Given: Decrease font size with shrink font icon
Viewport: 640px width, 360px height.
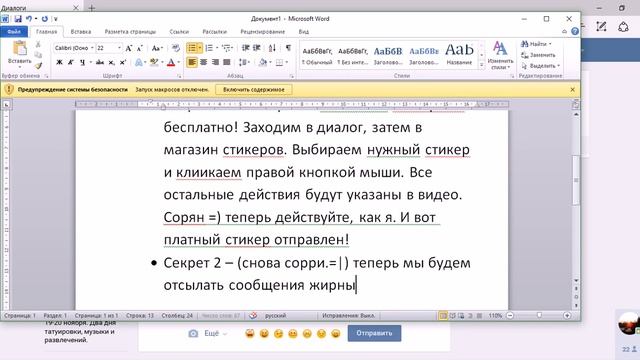Looking at the screenshot, I should click(140, 48).
